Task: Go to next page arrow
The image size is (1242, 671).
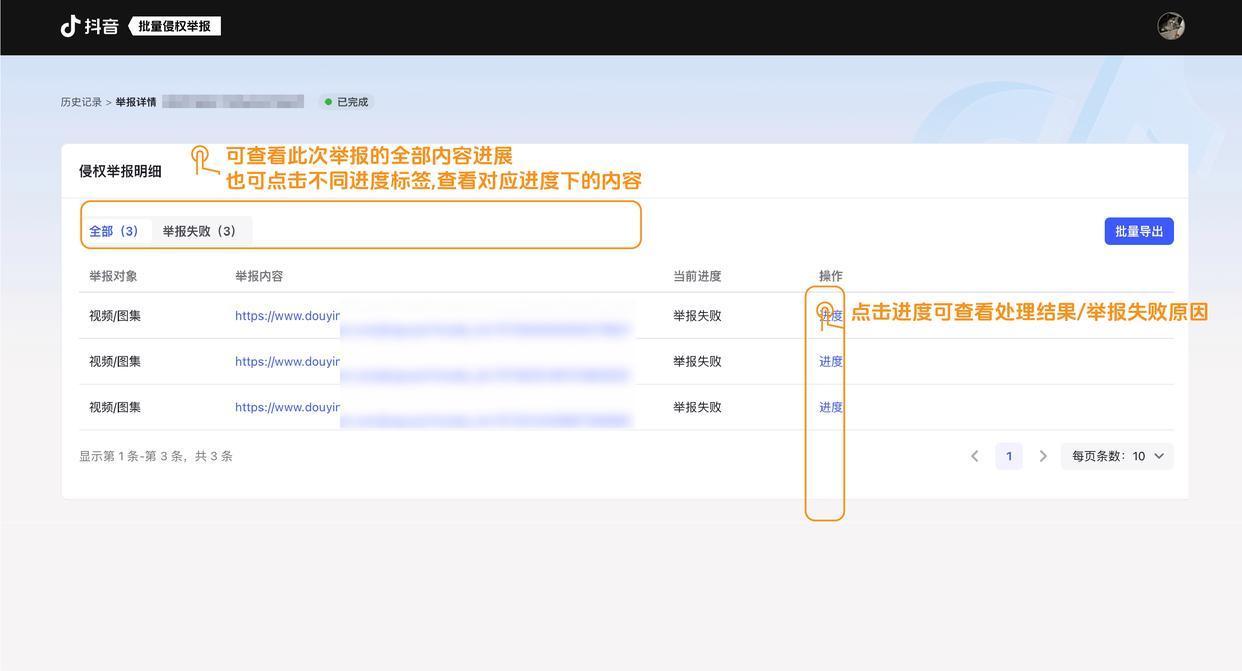Action: pyautogui.click(x=1043, y=456)
